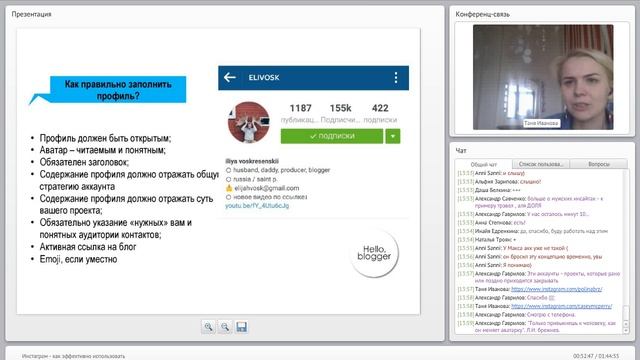Save the presentation with the floppy disk icon

[241, 327]
